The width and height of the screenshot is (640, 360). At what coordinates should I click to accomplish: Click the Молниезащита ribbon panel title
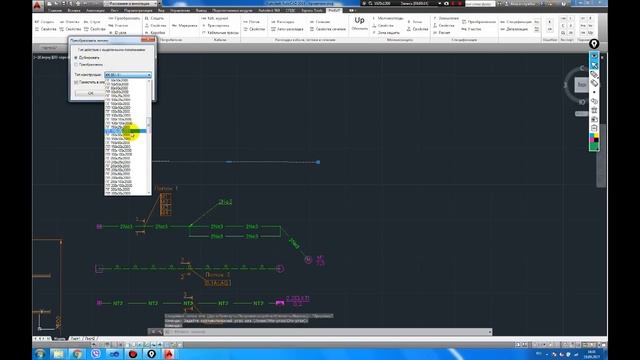point(400,40)
